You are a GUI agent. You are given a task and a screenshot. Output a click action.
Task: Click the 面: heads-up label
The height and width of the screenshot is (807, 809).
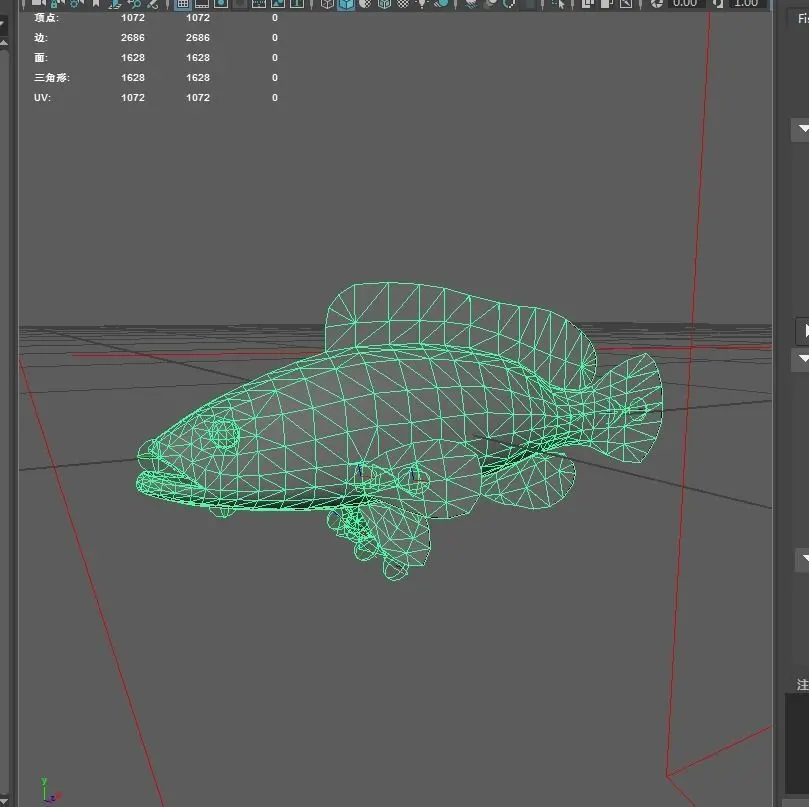pyautogui.click(x=41, y=58)
